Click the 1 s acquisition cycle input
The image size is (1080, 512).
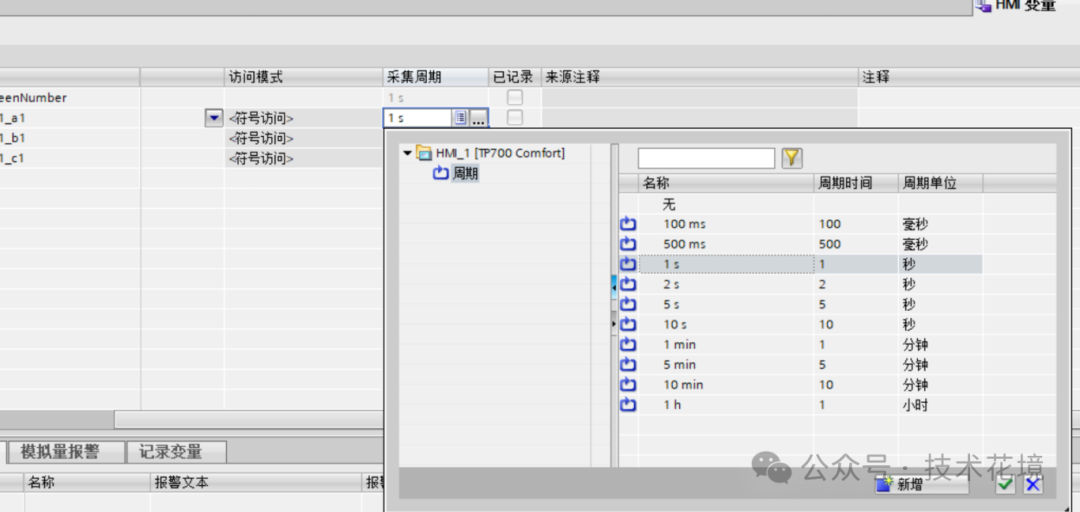(418, 118)
